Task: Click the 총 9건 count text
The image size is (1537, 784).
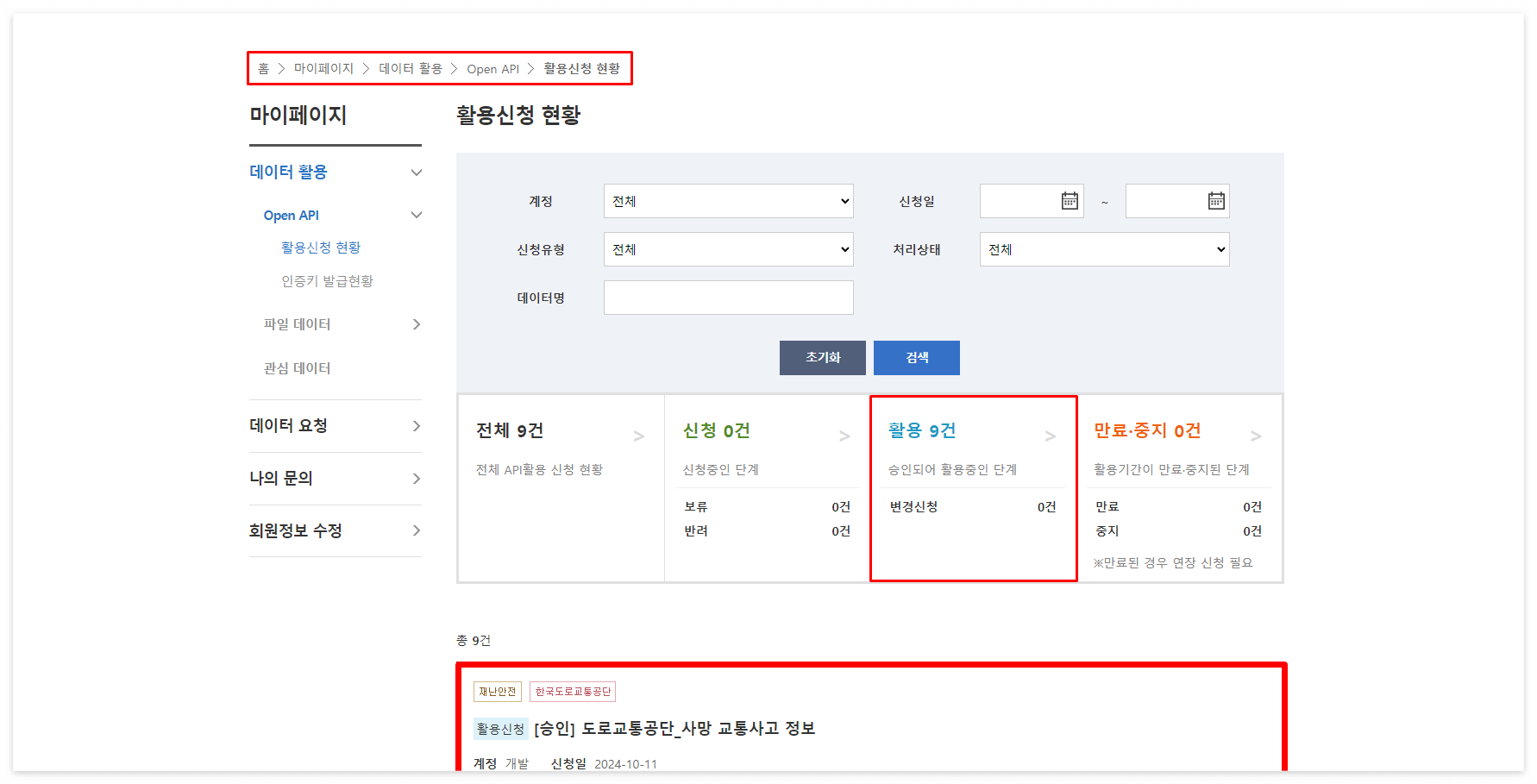Action: (x=473, y=640)
